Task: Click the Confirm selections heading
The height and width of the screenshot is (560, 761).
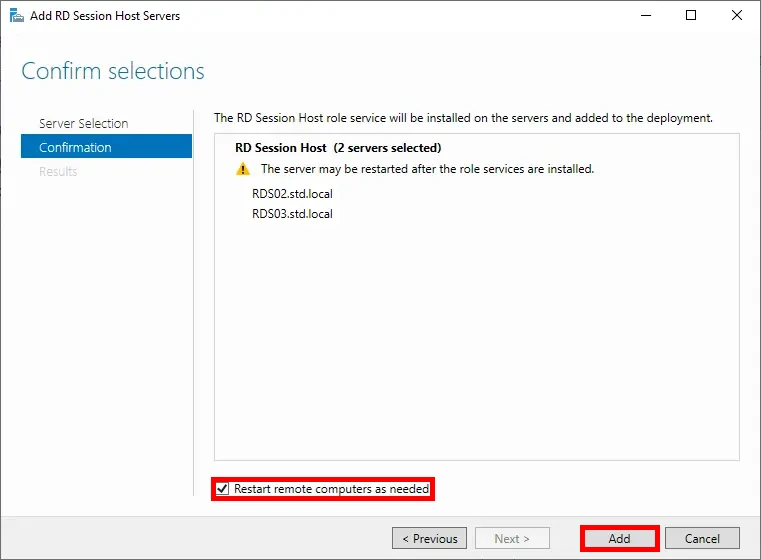Action: click(113, 71)
